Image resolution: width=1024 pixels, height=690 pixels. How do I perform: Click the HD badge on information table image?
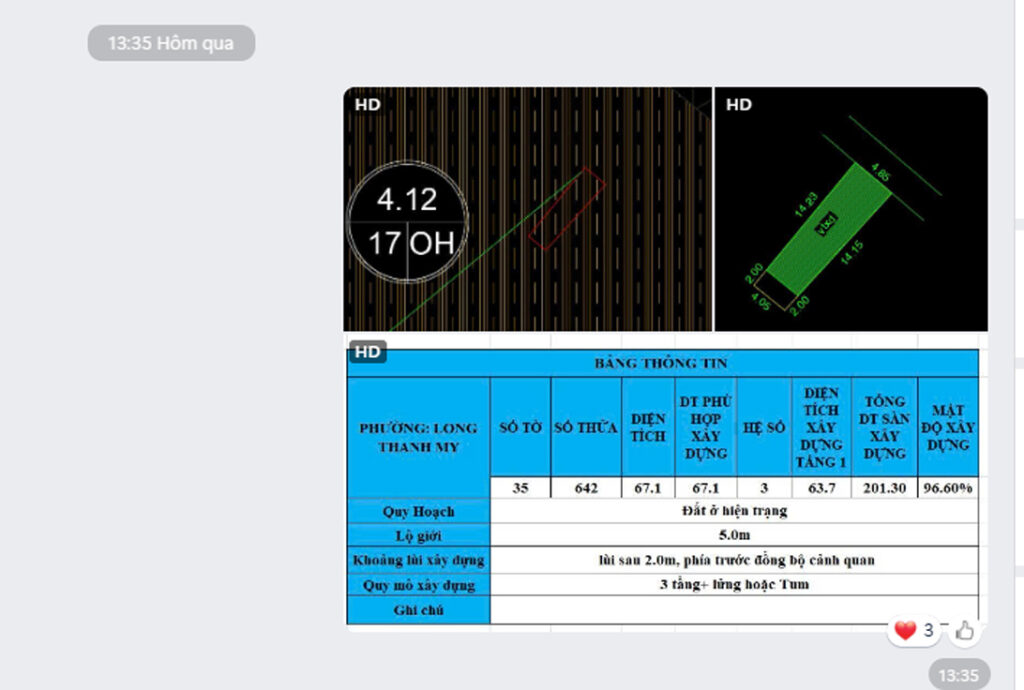tap(367, 351)
